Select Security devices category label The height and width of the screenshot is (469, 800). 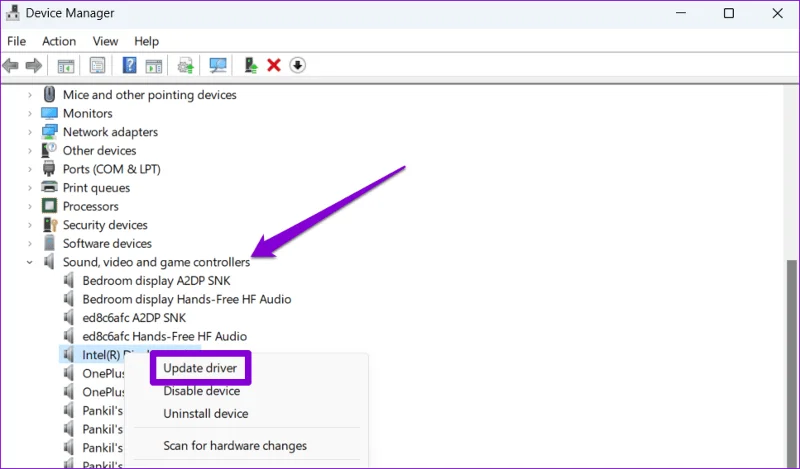105,225
